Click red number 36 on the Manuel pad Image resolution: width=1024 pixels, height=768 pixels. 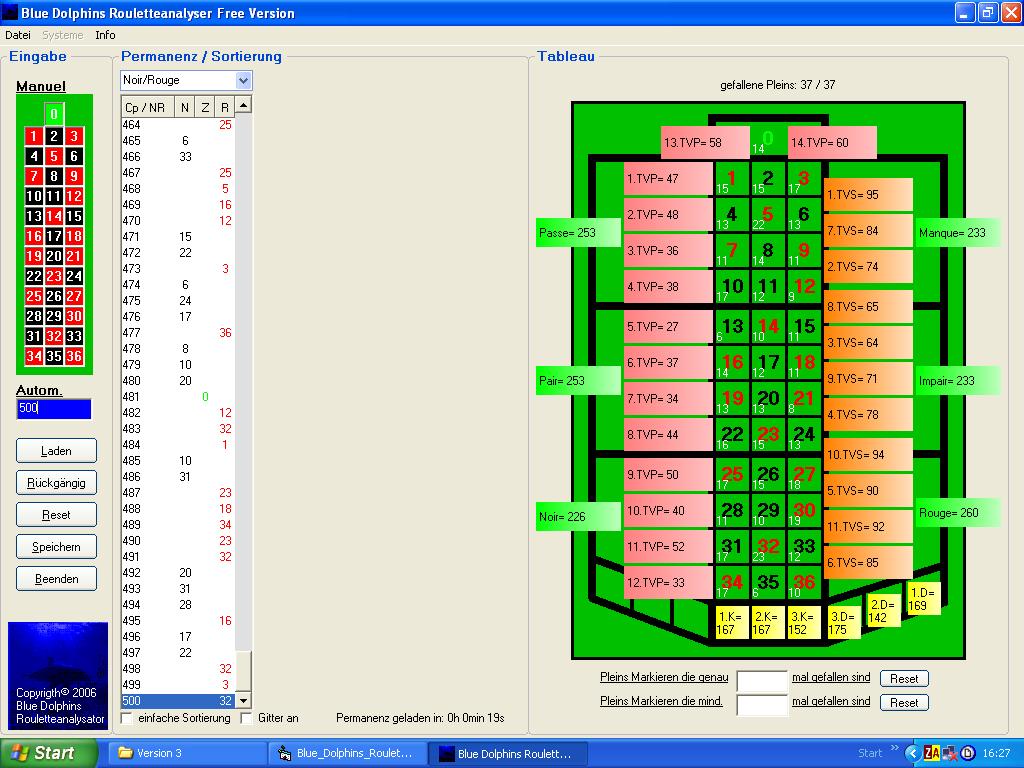point(74,356)
